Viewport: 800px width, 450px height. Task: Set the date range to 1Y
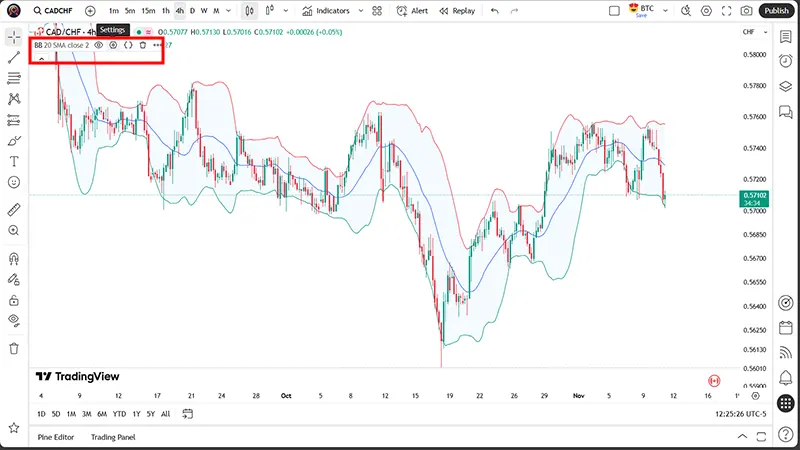point(135,413)
